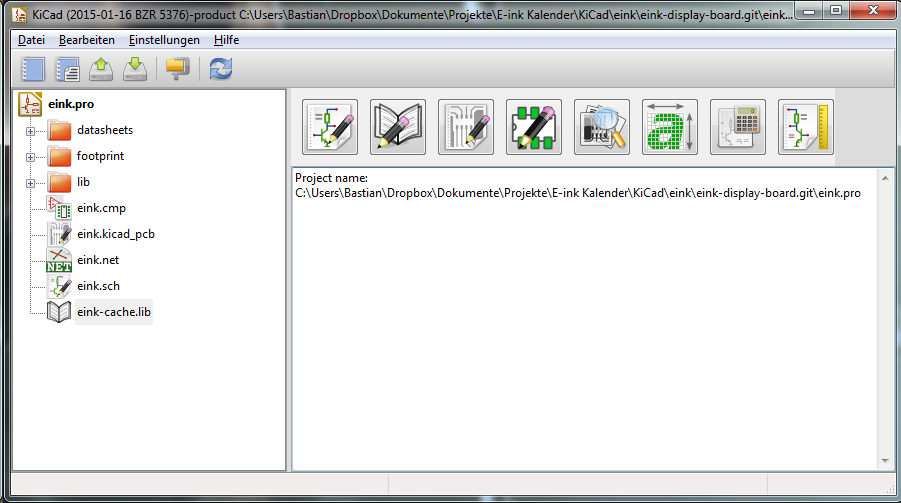Click the message panel scroll-up arrow
This screenshot has height=503, width=901.
click(885, 178)
